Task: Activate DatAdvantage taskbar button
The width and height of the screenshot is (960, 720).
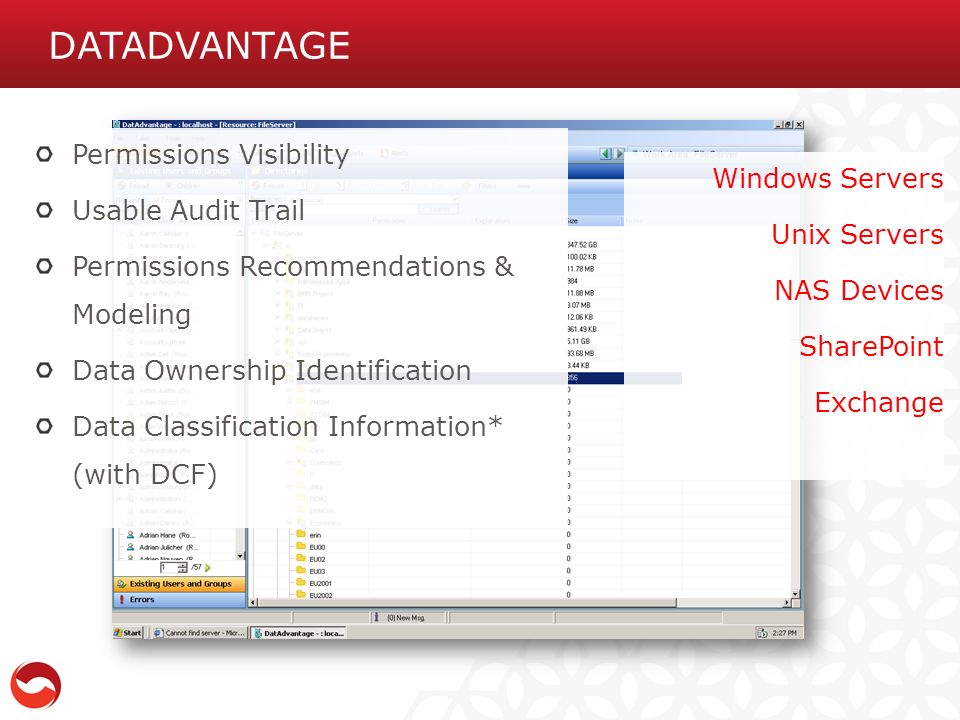Action: point(299,633)
